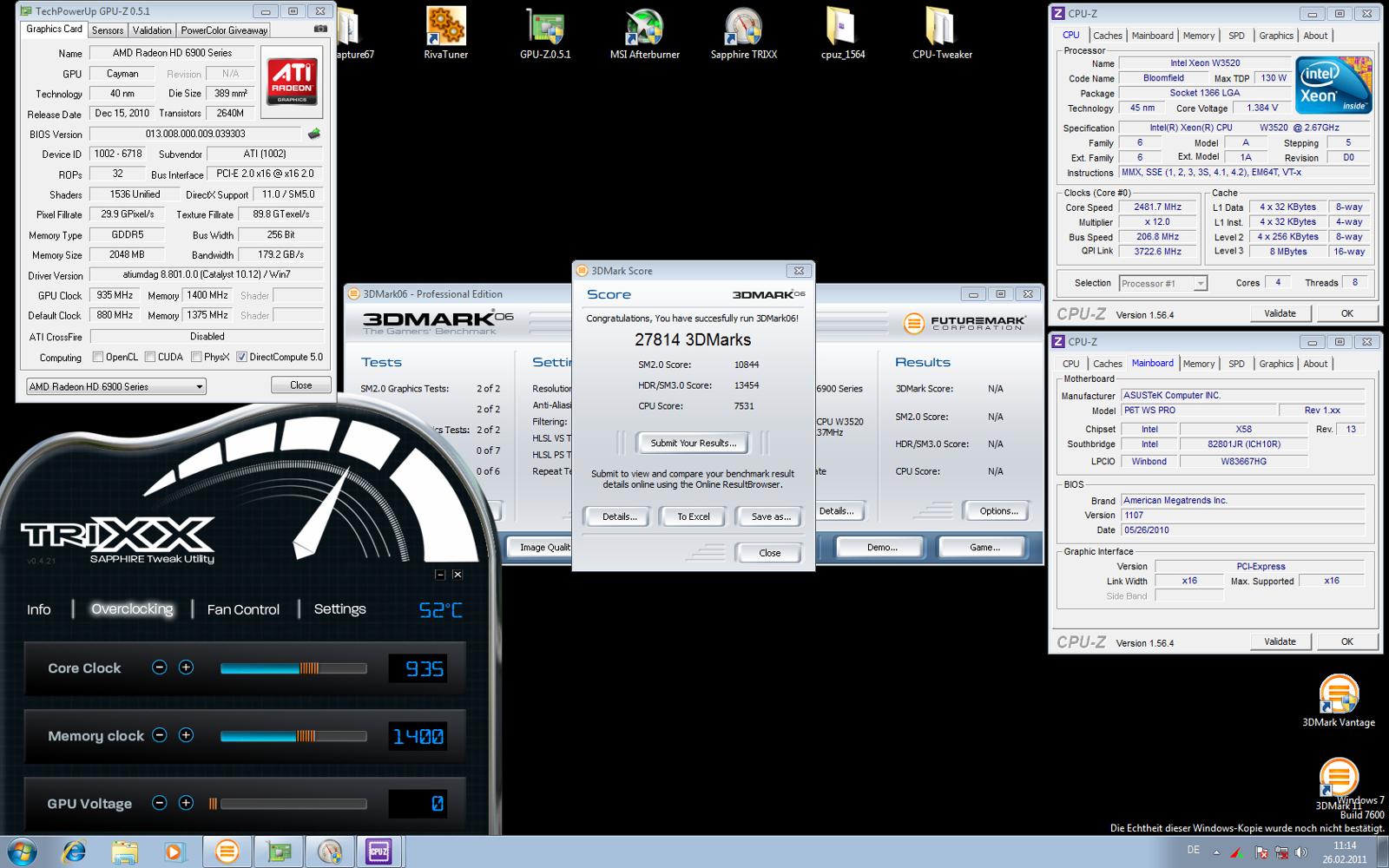Click Core Clock value field 935
The image size is (1389, 868).
pyautogui.click(x=418, y=667)
